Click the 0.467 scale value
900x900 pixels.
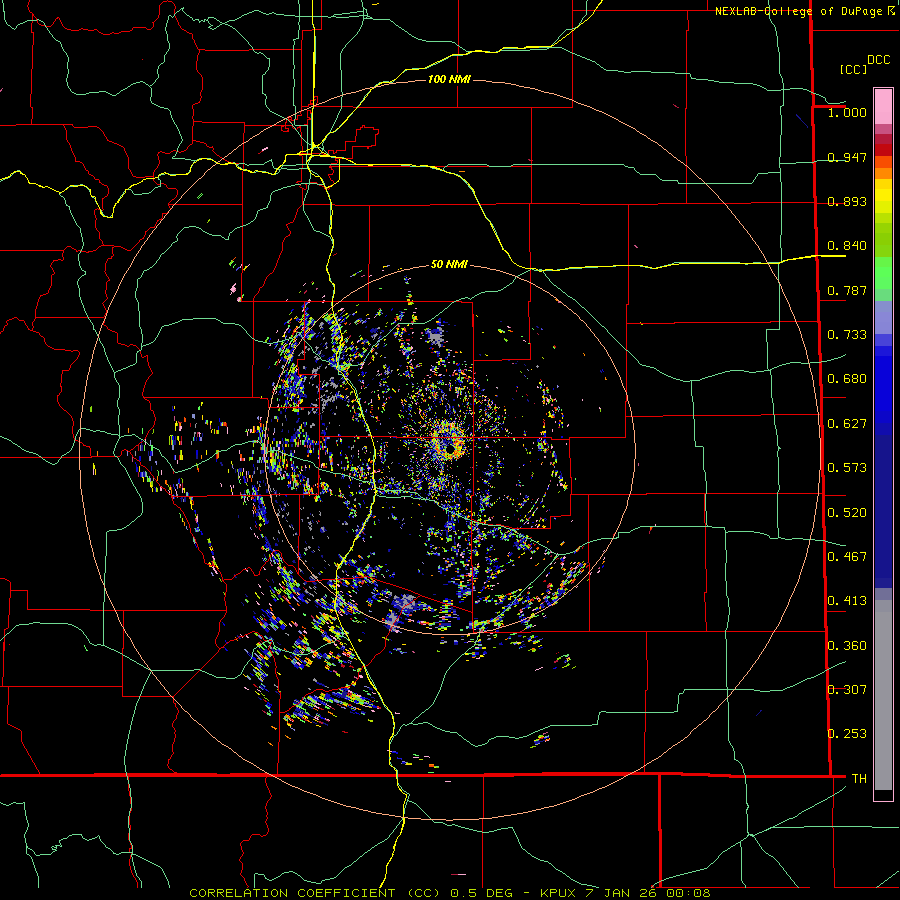847,557
